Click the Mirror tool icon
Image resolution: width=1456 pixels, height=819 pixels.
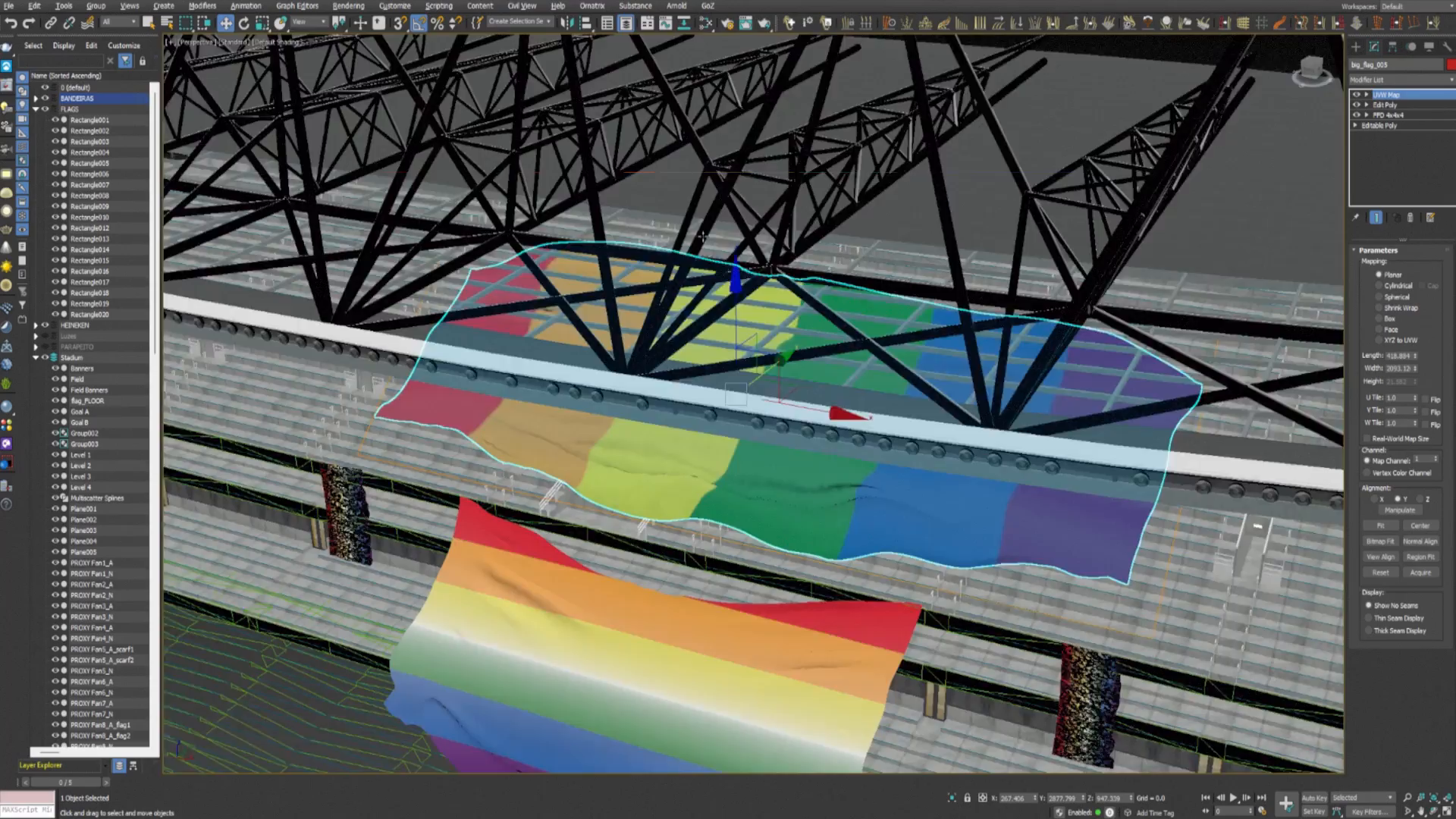tap(567, 24)
